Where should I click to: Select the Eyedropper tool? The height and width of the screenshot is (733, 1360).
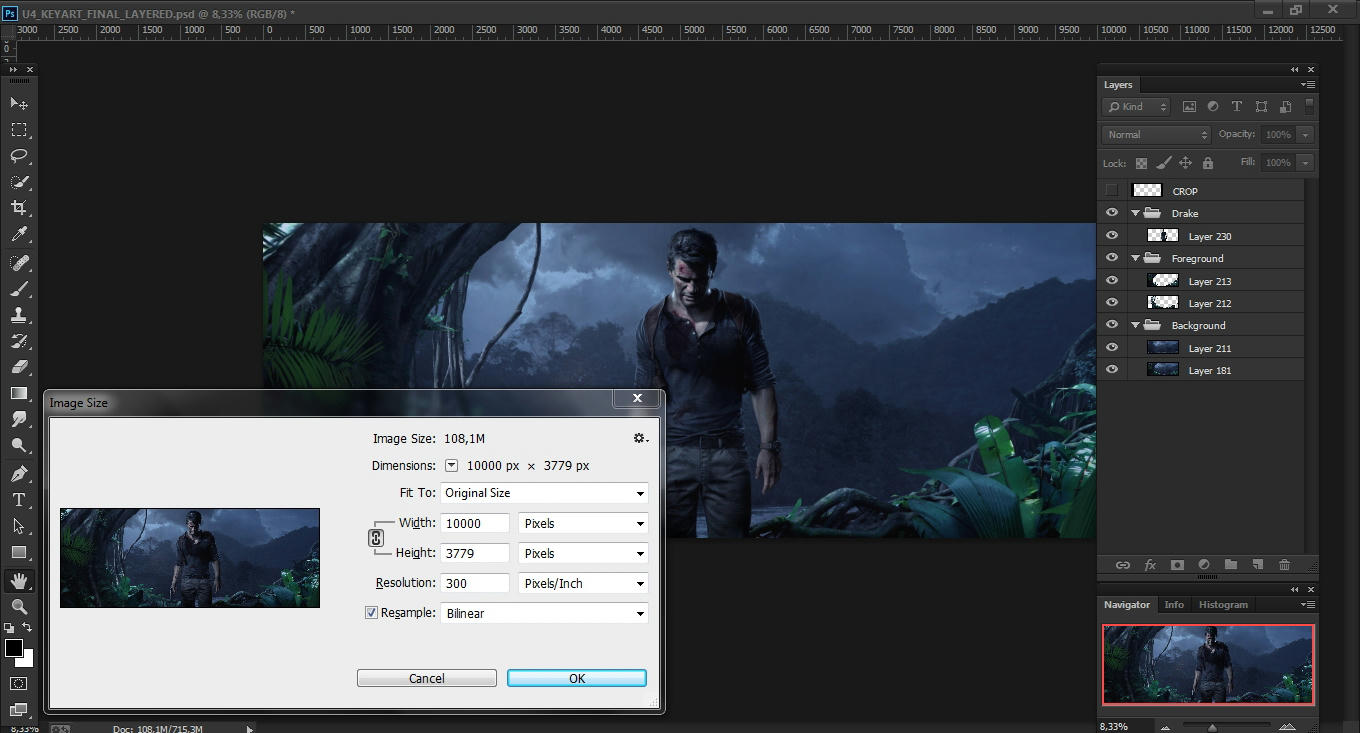click(x=18, y=234)
